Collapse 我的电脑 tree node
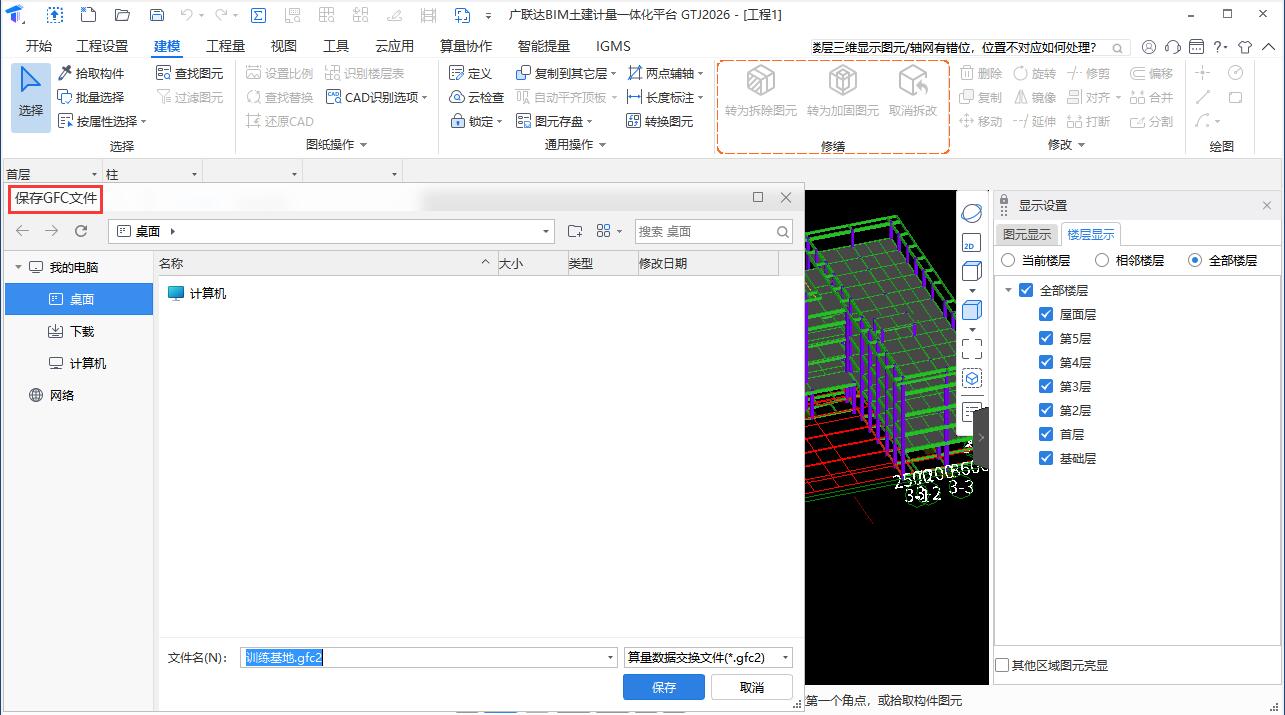The height and width of the screenshot is (715, 1285). click(x=17, y=267)
